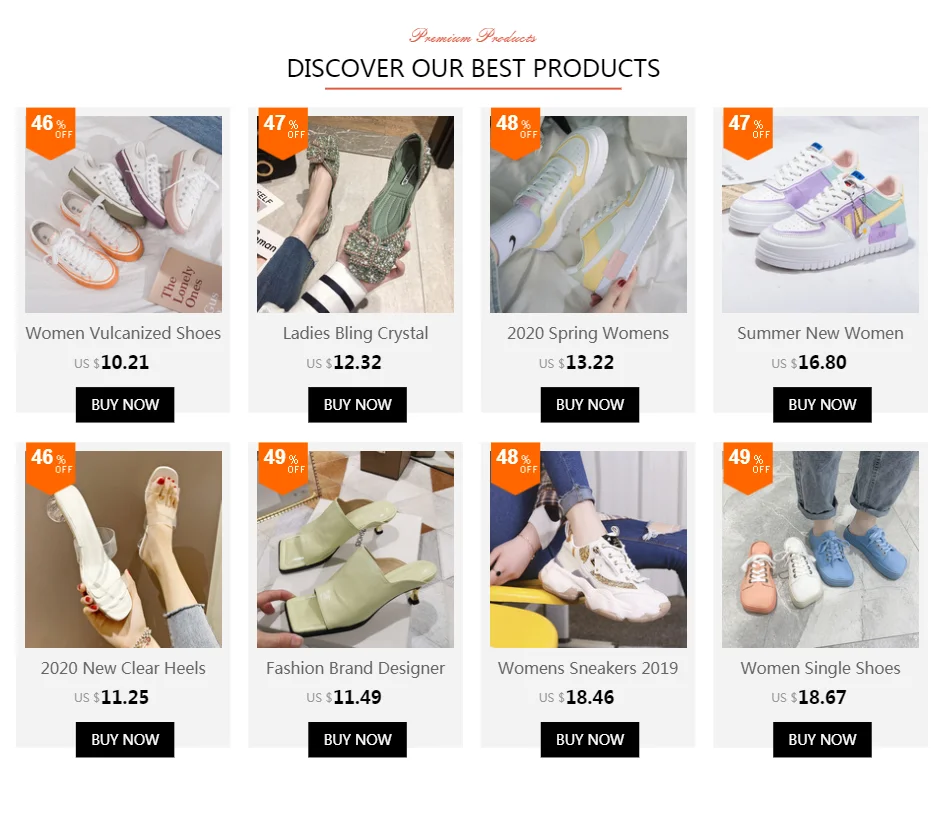Open the green Ladies Bling Crystal flats image
The width and height of the screenshot is (943, 822).
[x=355, y=214]
